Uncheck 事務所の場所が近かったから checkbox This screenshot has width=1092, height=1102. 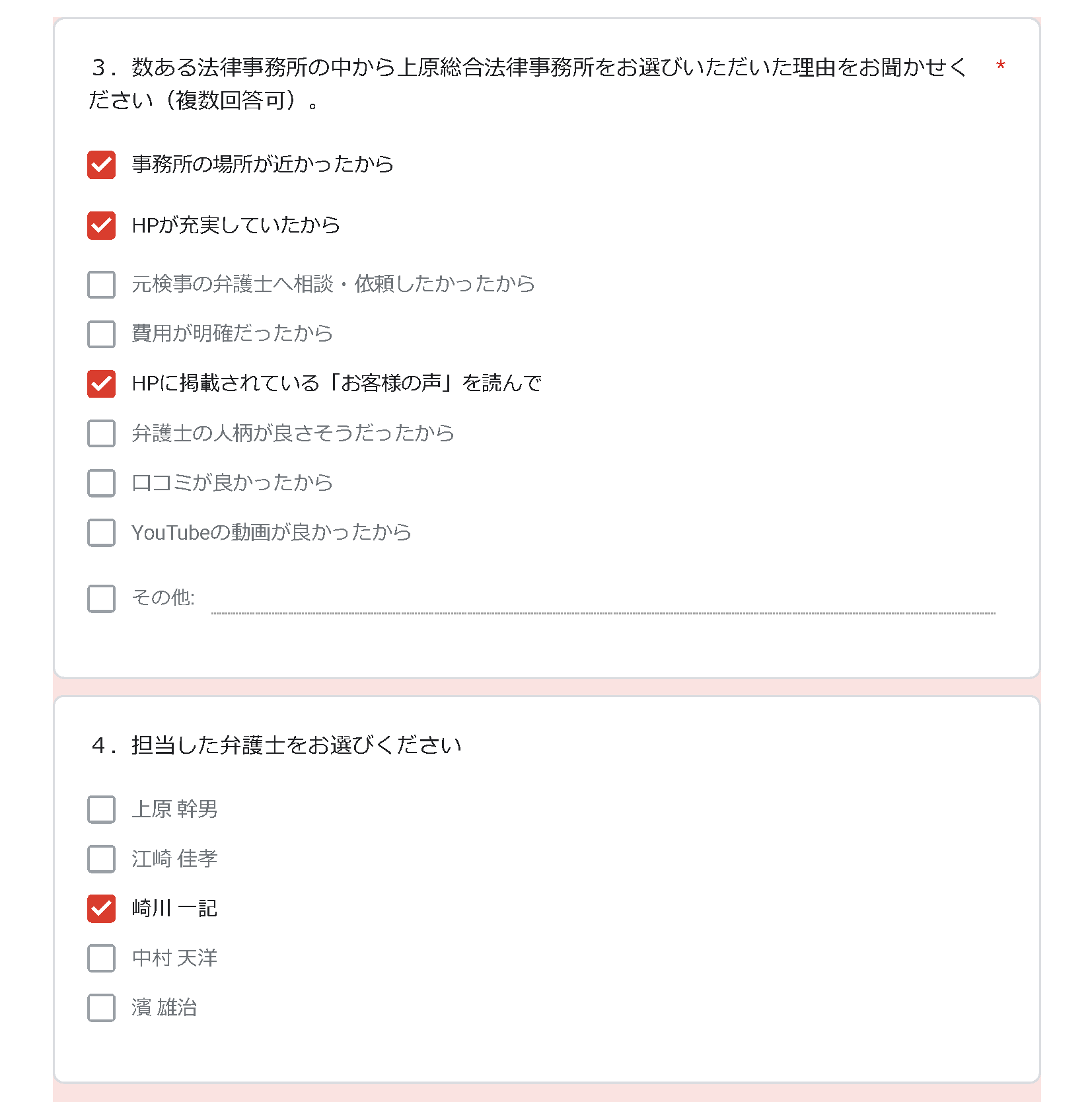click(101, 165)
